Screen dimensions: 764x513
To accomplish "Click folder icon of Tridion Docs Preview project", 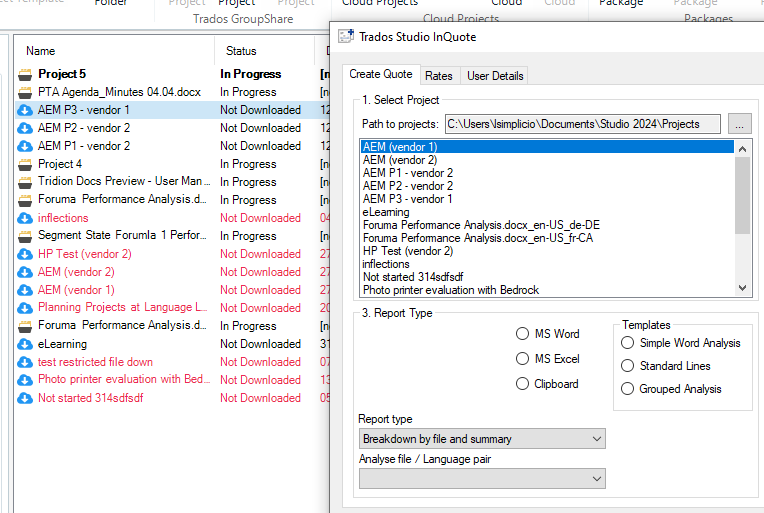I will click(x=25, y=183).
